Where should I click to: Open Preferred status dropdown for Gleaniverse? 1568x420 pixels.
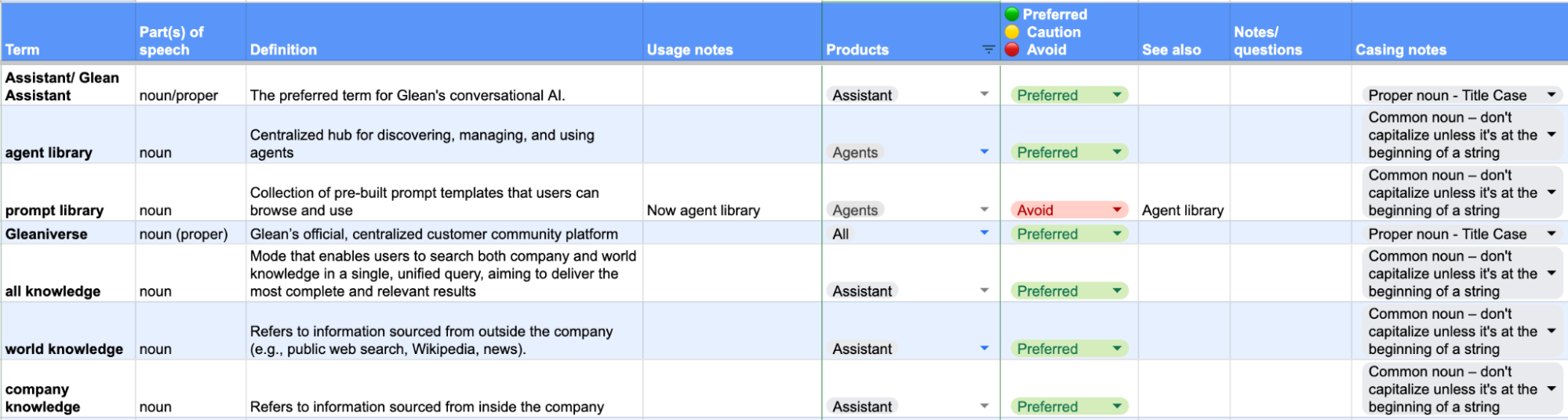pyautogui.click(x=1069, y=234)
